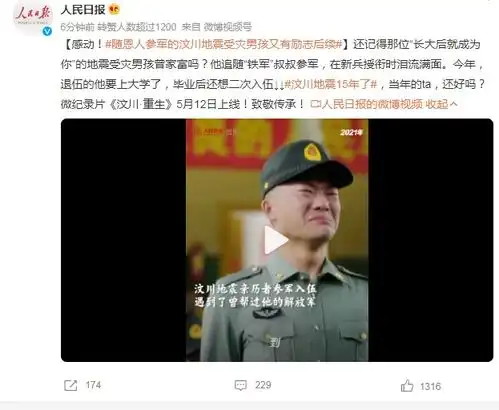Open the People's Daily profile avatar
This screenshot has width=499, height=410.
click(33, 16)
